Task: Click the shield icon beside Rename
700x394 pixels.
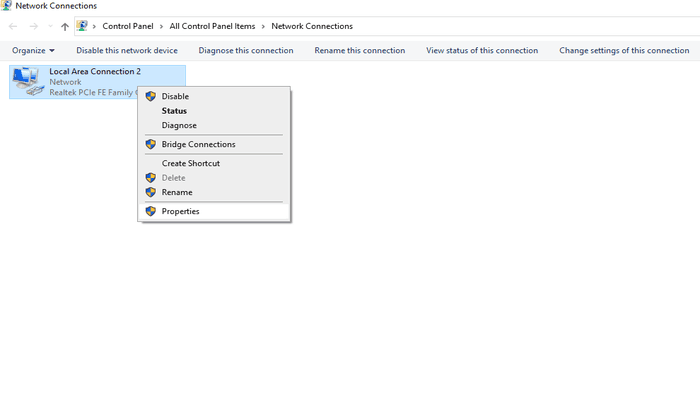Action: (x=151, y=192)
